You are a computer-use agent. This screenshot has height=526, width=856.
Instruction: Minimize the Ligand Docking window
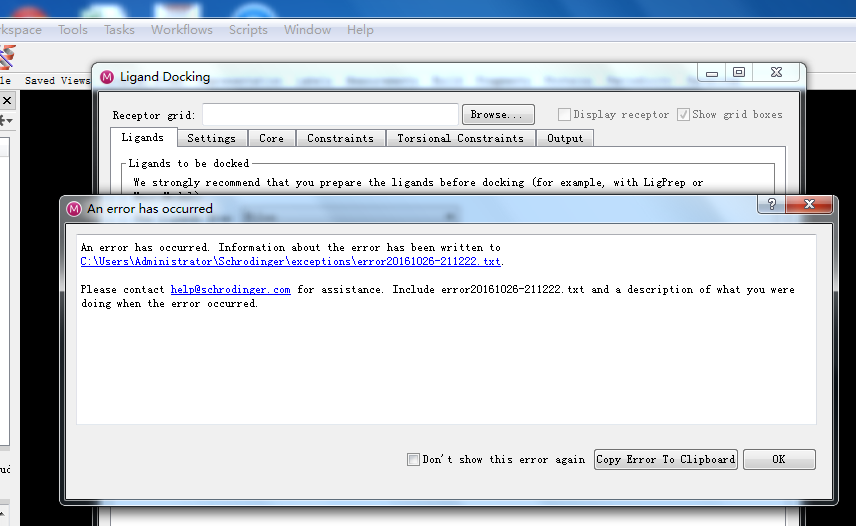tap(711, 73)
